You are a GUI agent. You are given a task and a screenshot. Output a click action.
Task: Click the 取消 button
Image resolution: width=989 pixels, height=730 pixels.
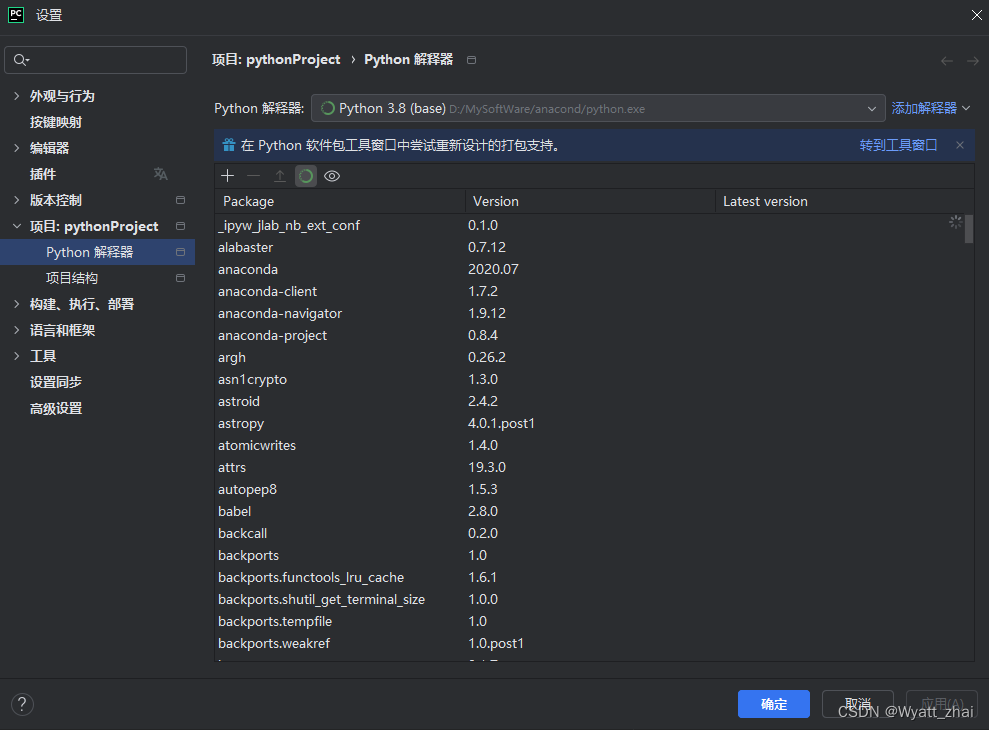(858, 704)
